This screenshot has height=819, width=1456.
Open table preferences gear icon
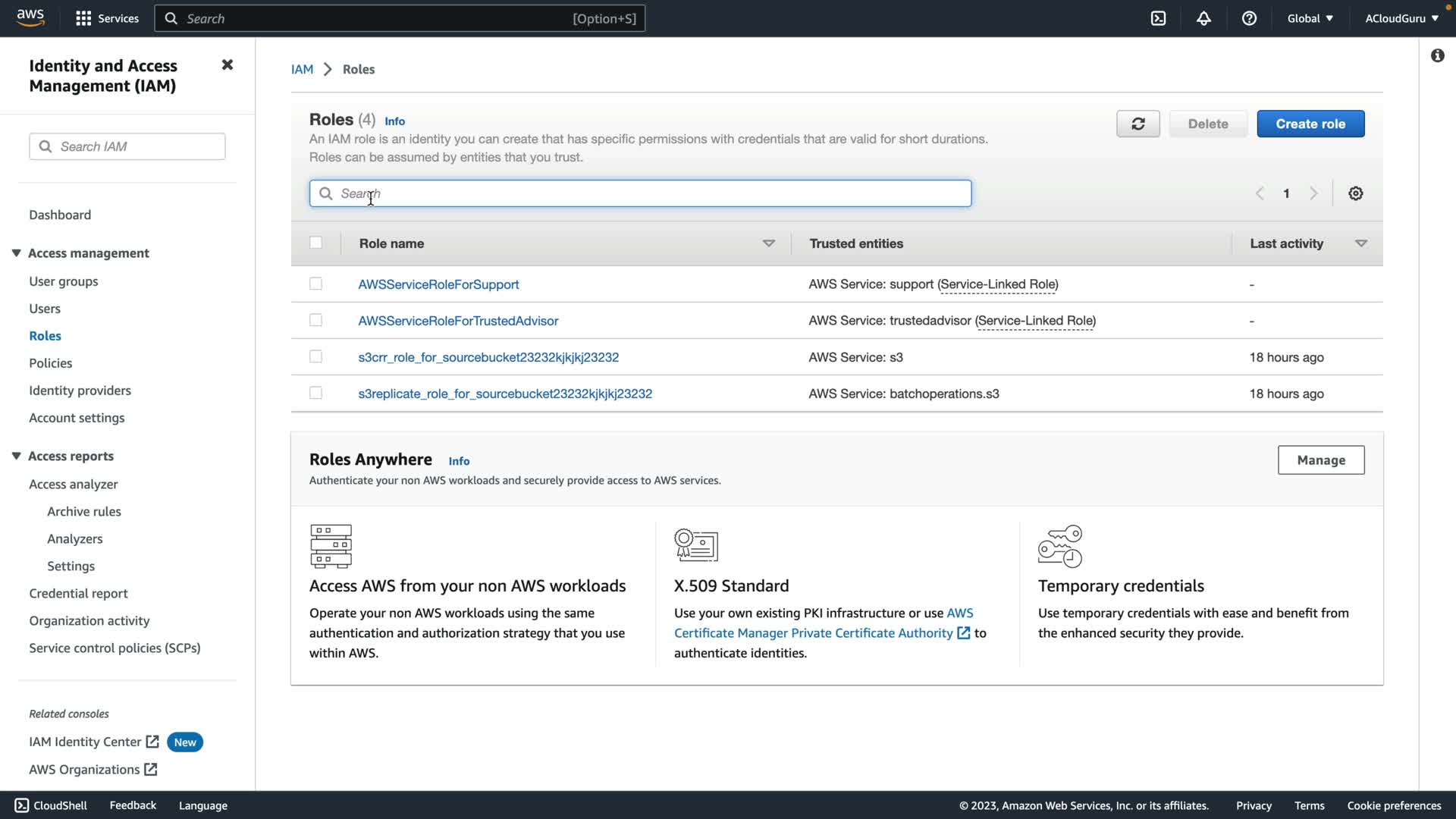1355,193
